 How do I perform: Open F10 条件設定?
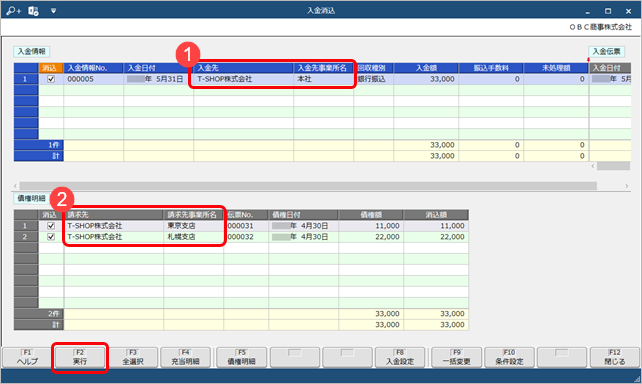509,357
